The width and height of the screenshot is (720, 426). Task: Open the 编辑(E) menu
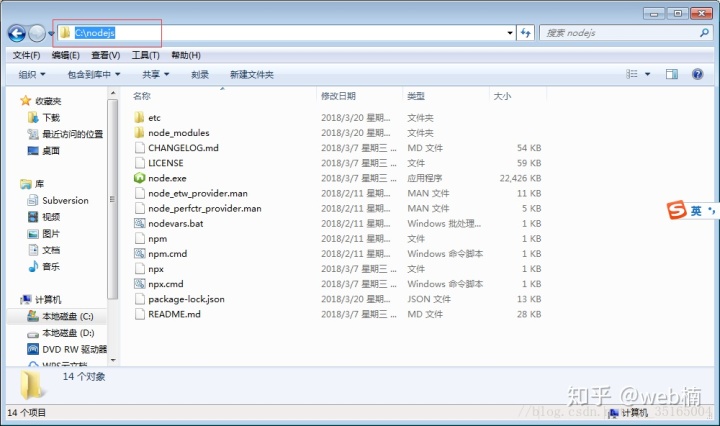pos(66,55)
